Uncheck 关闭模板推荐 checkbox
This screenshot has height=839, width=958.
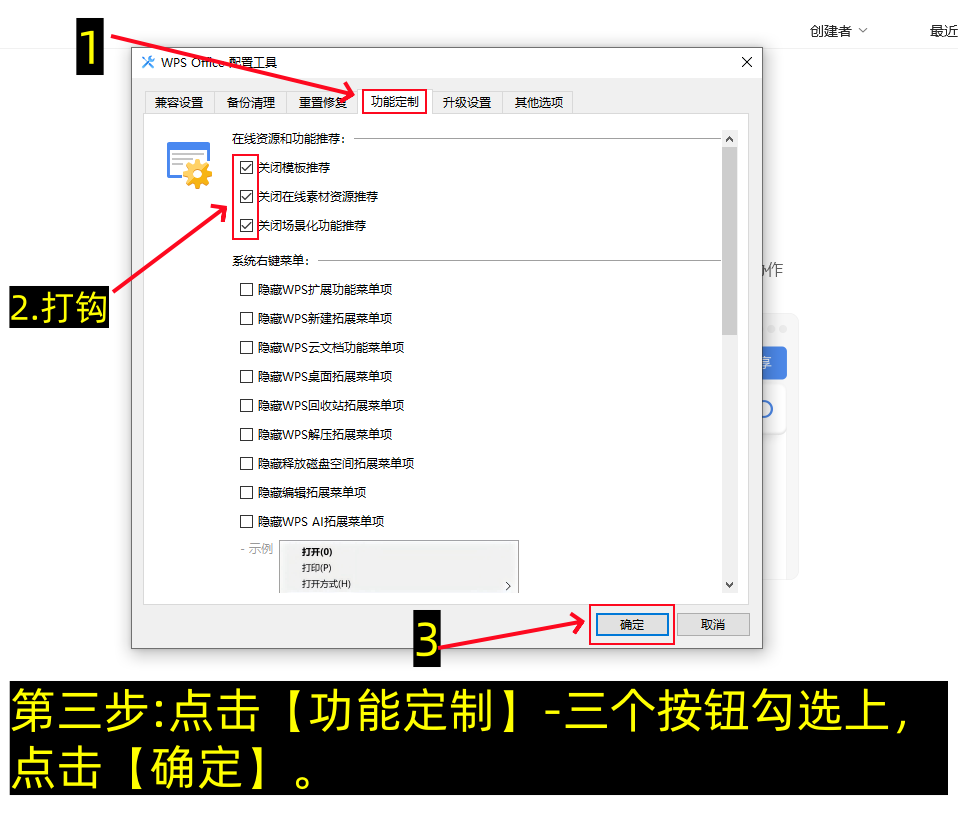pyautogui.click(x=245, y=167)
